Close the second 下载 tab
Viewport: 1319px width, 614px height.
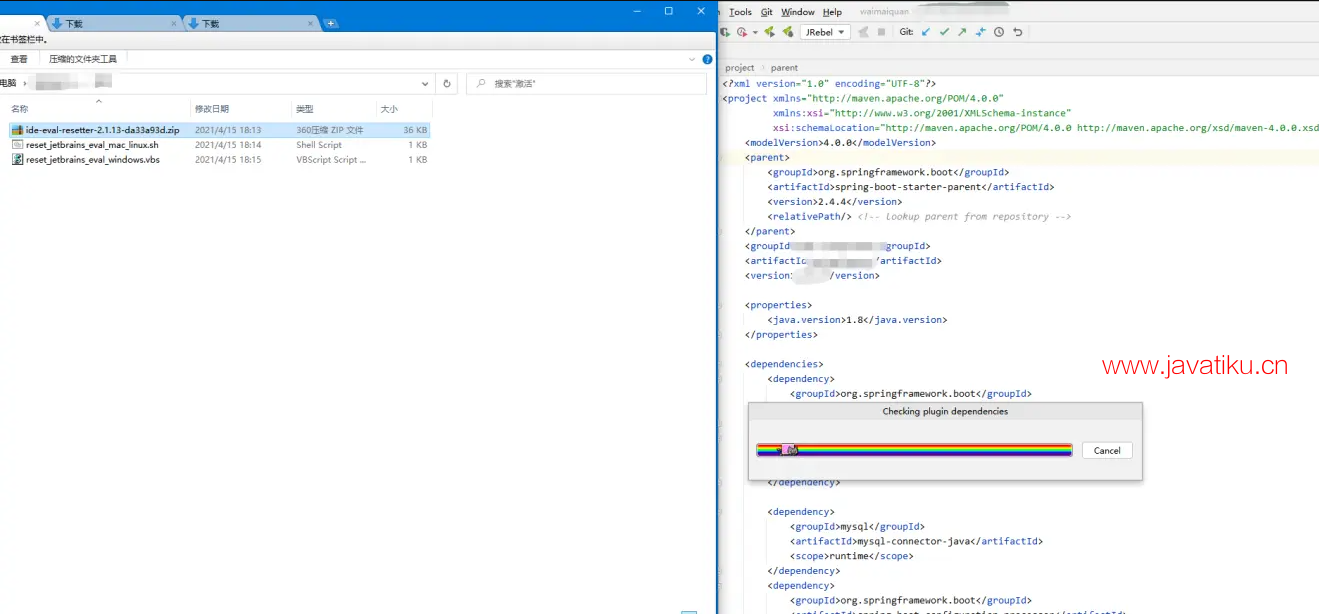coord(173,23)
